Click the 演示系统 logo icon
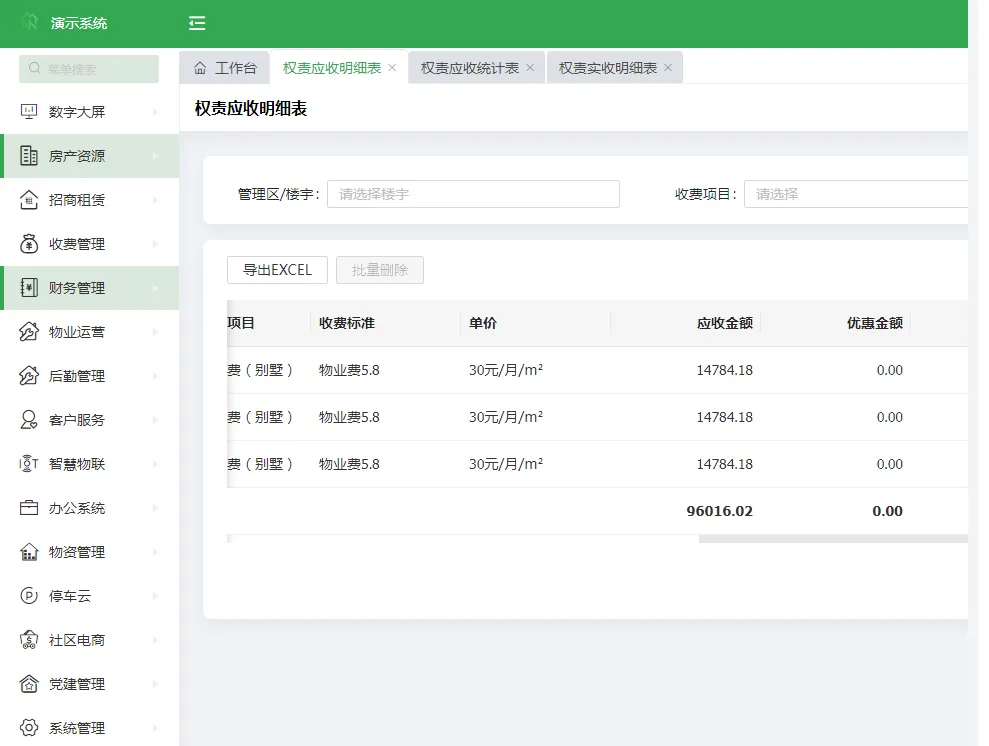Viewport: 989px width, 746px height. (x=30, y=23)
